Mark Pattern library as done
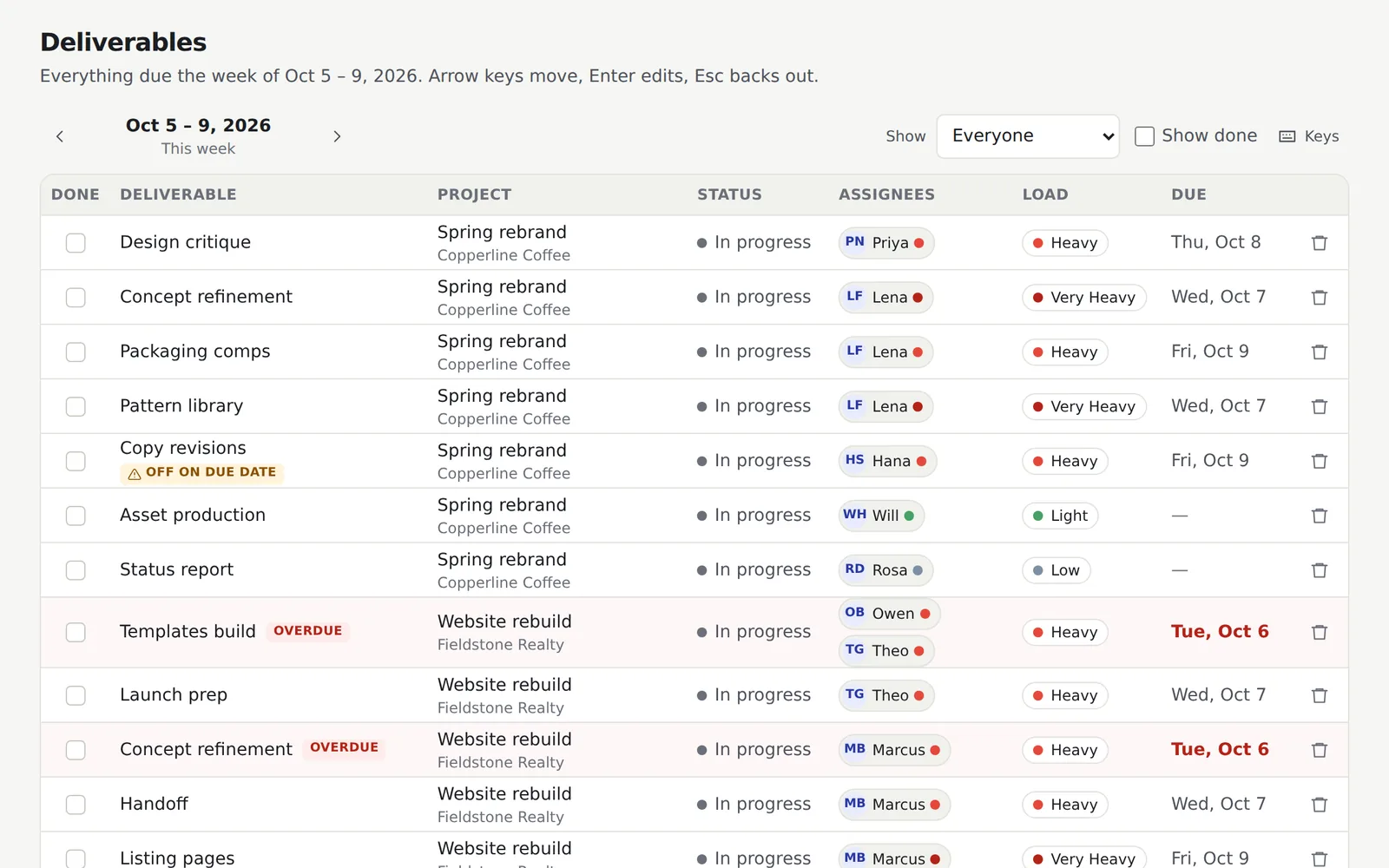 76,407
